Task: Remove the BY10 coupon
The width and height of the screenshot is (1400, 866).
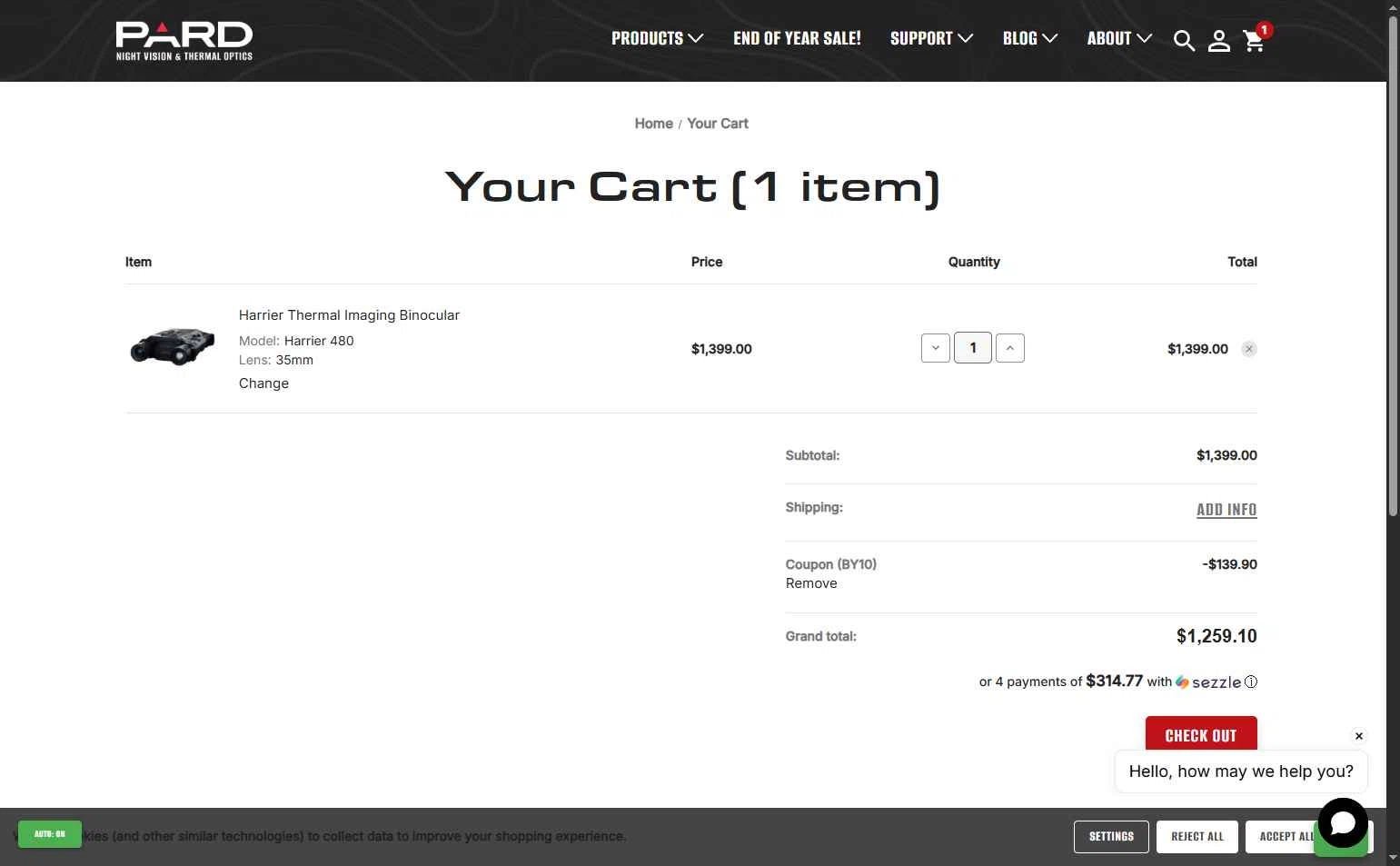Action: 811,583
